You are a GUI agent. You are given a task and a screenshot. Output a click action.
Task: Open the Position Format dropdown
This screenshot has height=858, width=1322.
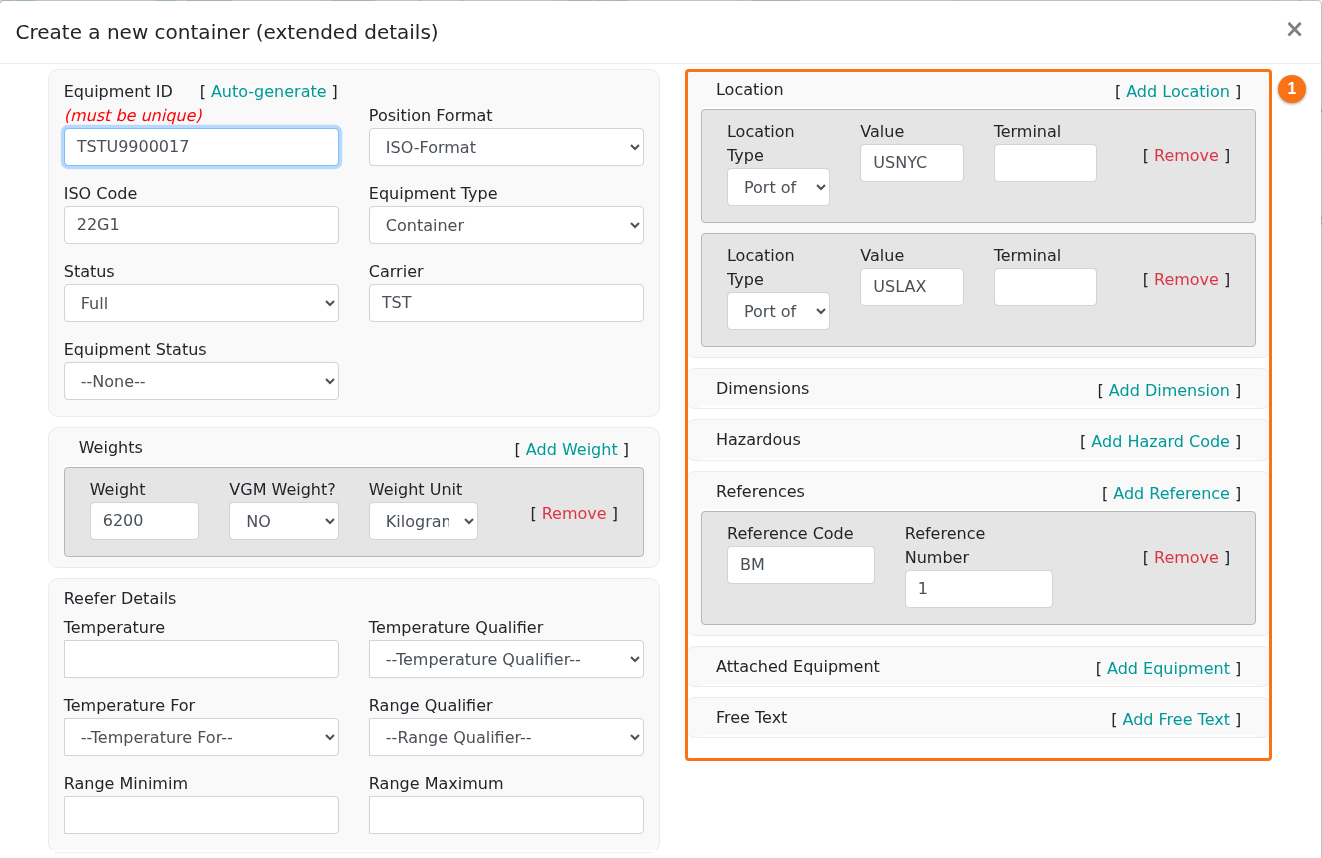pos(506,147)
